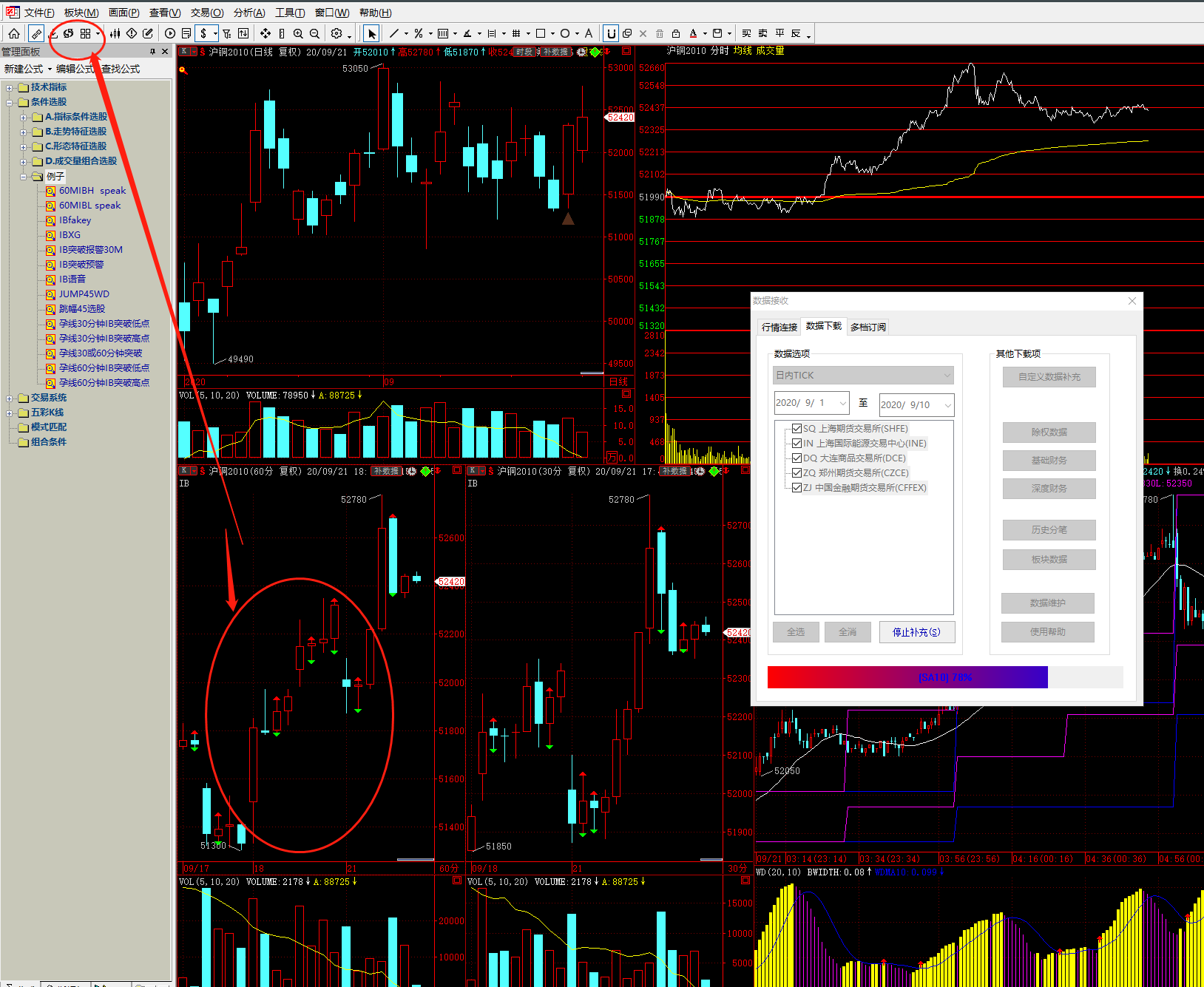Image resolution: width=1204 pixels, height=987 pixels.
Task: Select the arrow pointer cursor tool
Action: pos(371,33)
